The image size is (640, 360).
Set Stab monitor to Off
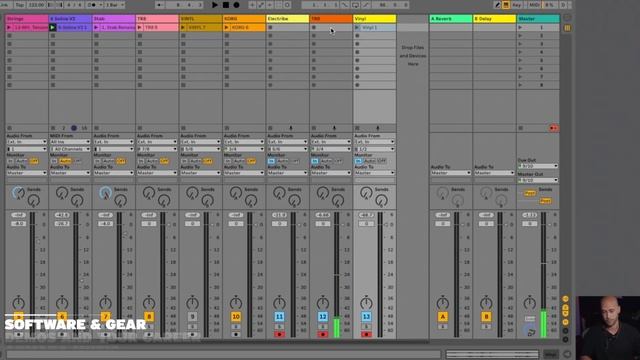pyautogui.click(x=121, y=161)
